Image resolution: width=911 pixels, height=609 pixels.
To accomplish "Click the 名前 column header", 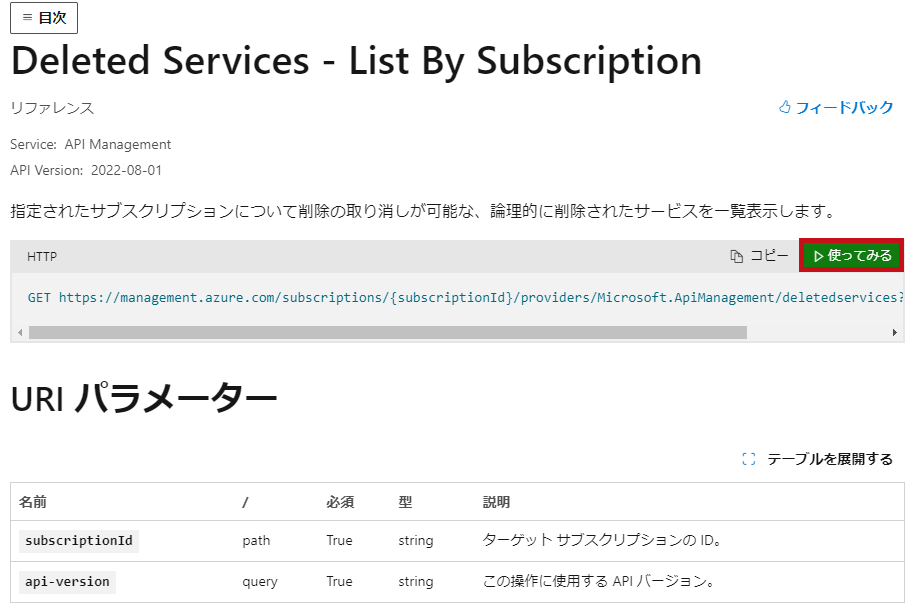I will click(33, 502).
